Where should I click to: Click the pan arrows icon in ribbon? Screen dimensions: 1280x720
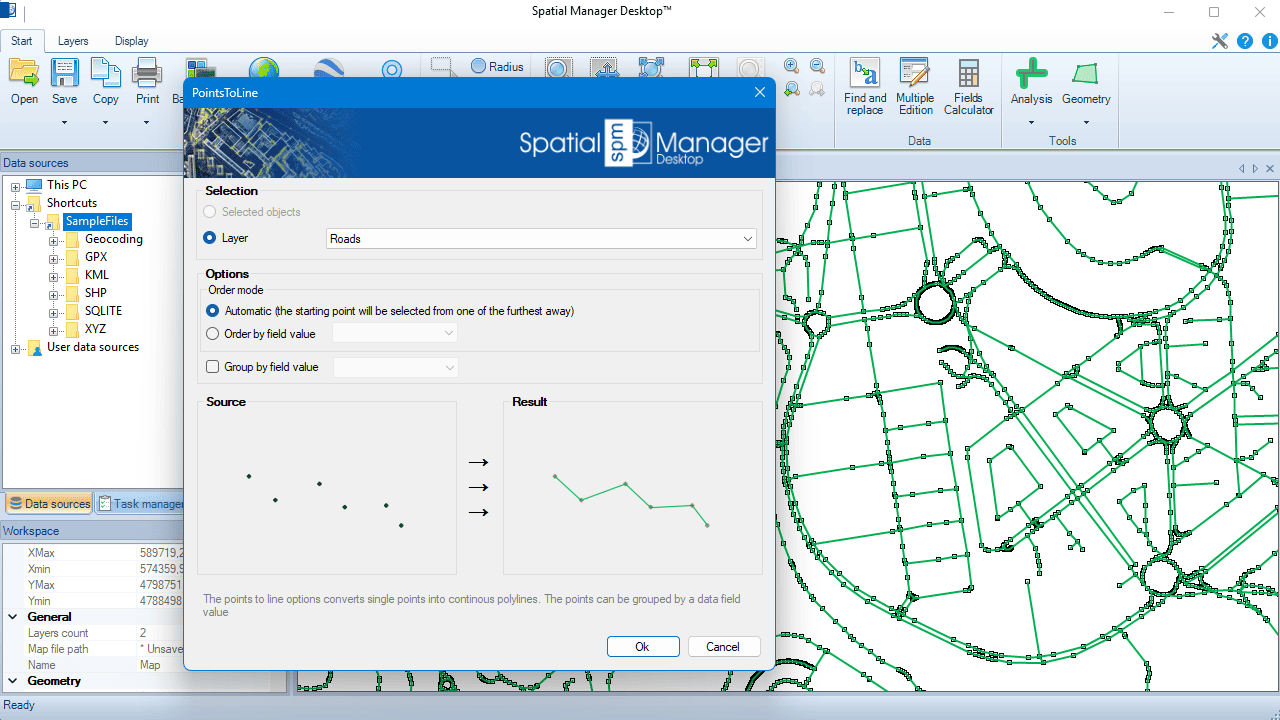(605, 68)
